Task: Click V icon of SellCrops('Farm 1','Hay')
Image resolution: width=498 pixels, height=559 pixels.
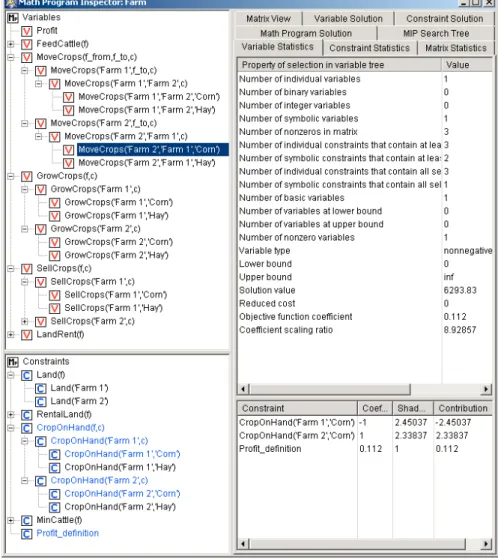Action: pyautogui.click(x=55, y=308)
